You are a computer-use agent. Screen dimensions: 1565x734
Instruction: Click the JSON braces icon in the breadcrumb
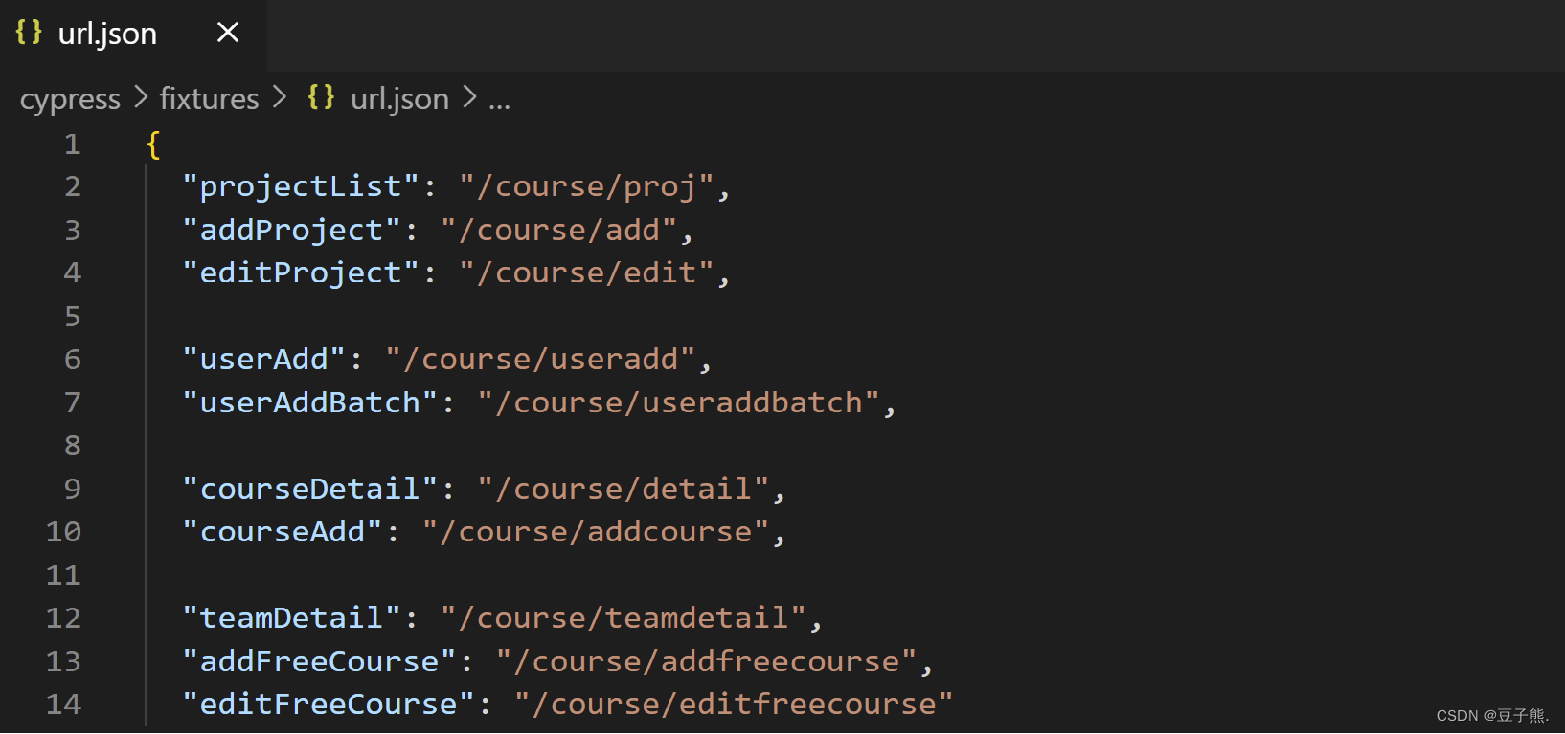tap(321, 97)
